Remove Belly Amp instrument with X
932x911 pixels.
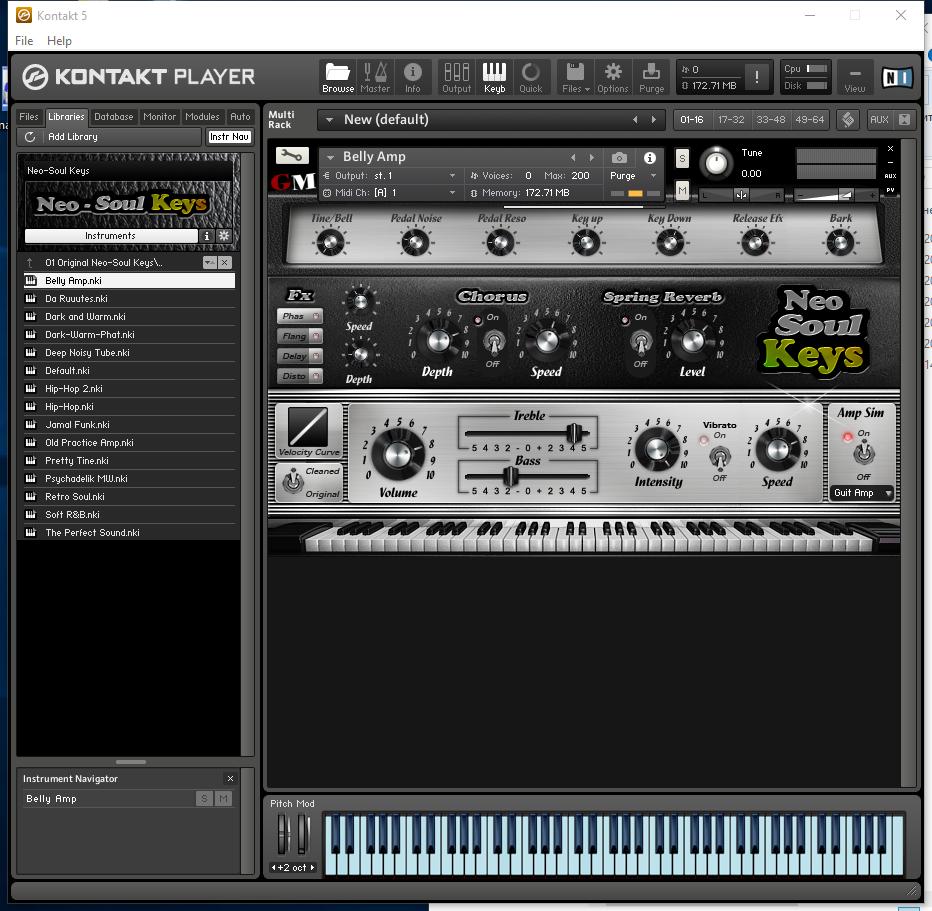[890, 149]
